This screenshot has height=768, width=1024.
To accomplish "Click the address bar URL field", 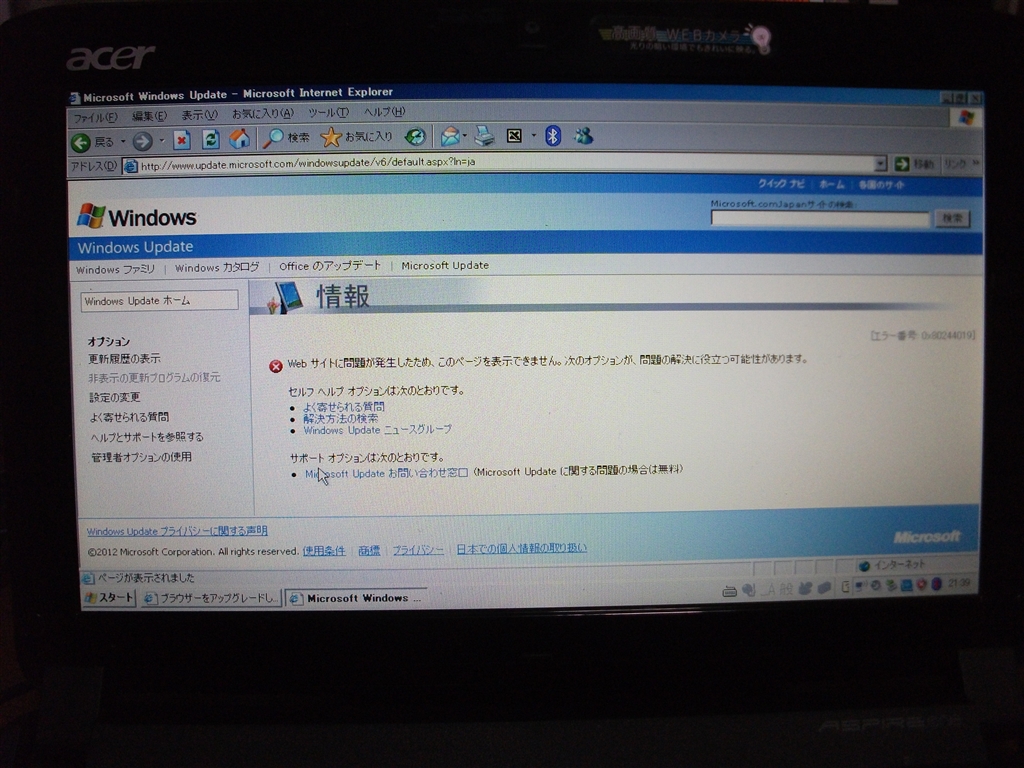I will 505,163.
